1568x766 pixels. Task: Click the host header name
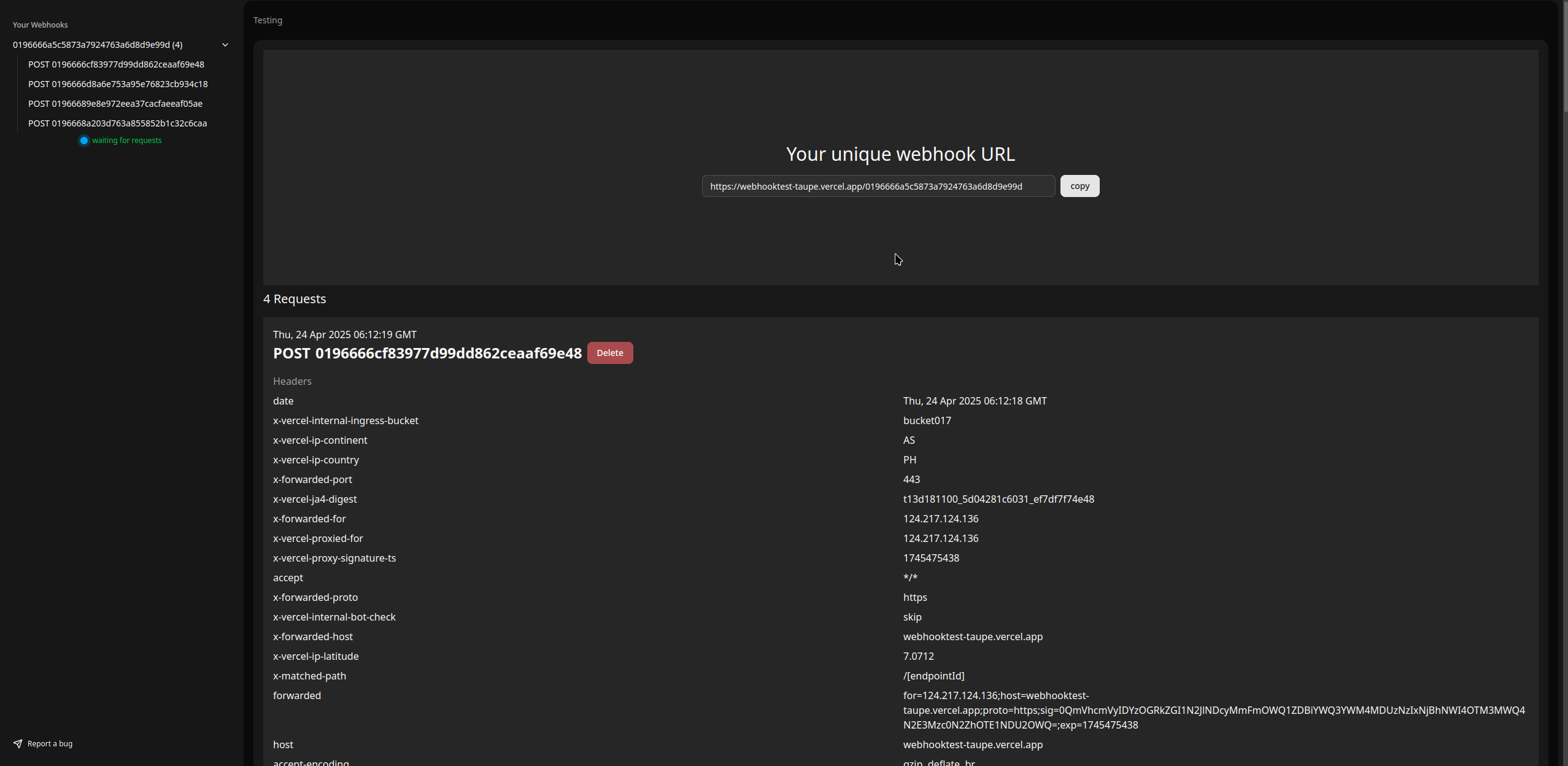click(x=283, y=745)
